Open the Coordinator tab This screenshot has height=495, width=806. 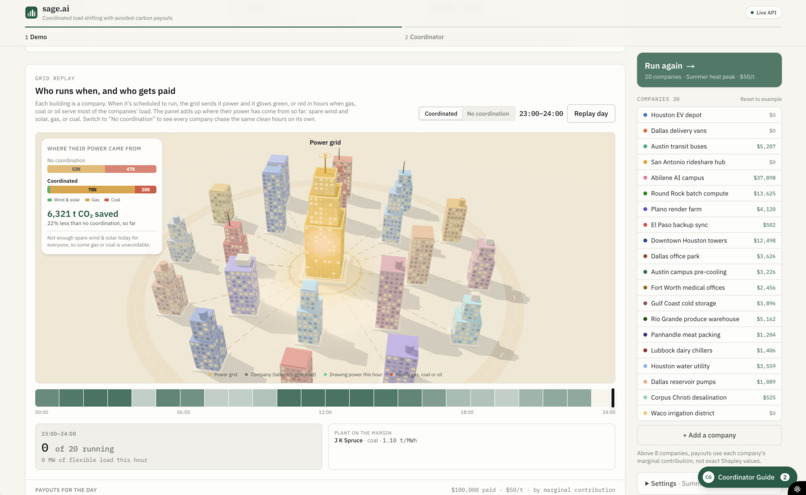click(424, 37)
